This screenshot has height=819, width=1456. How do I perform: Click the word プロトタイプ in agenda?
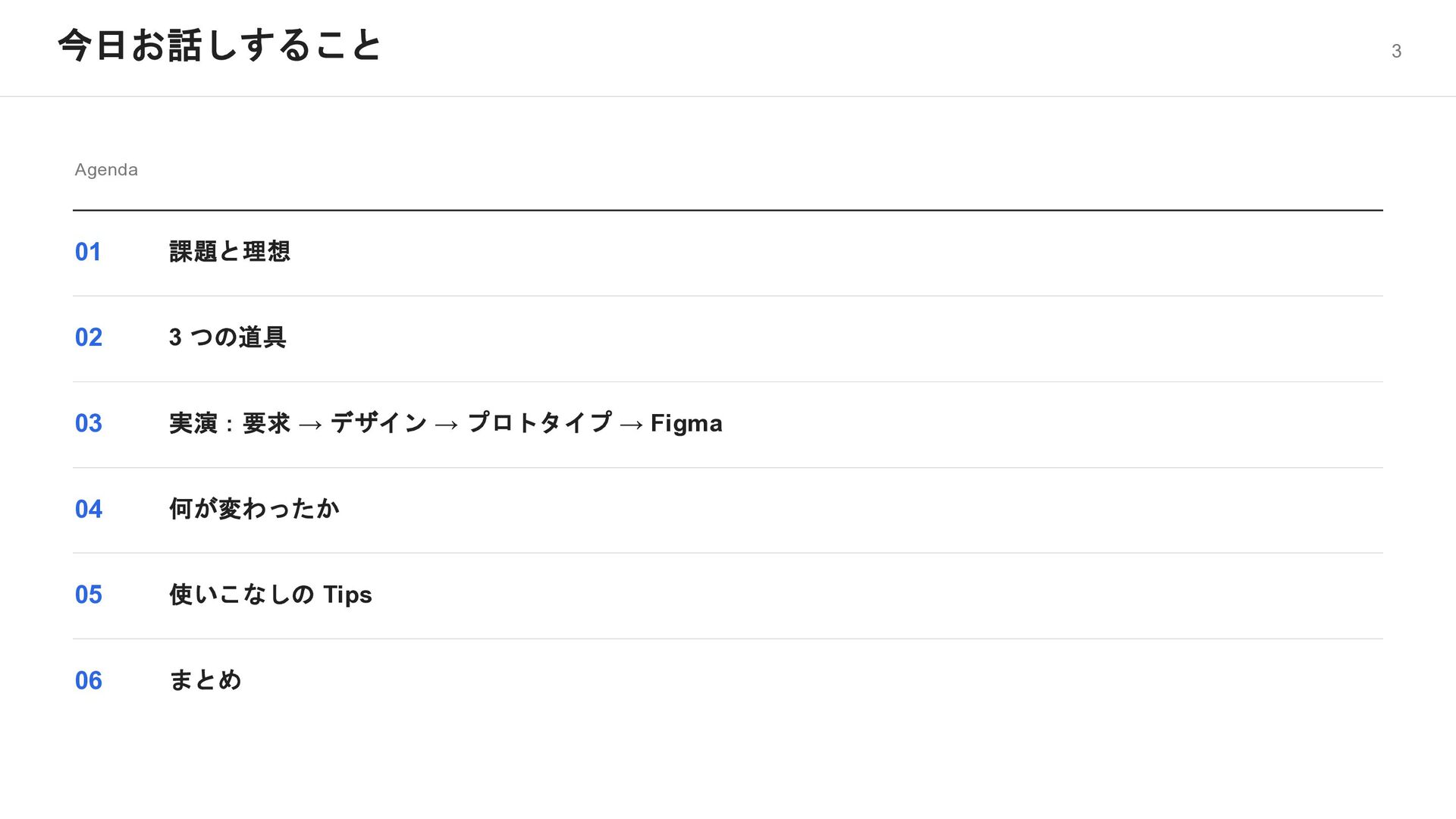tap(539, 423)
